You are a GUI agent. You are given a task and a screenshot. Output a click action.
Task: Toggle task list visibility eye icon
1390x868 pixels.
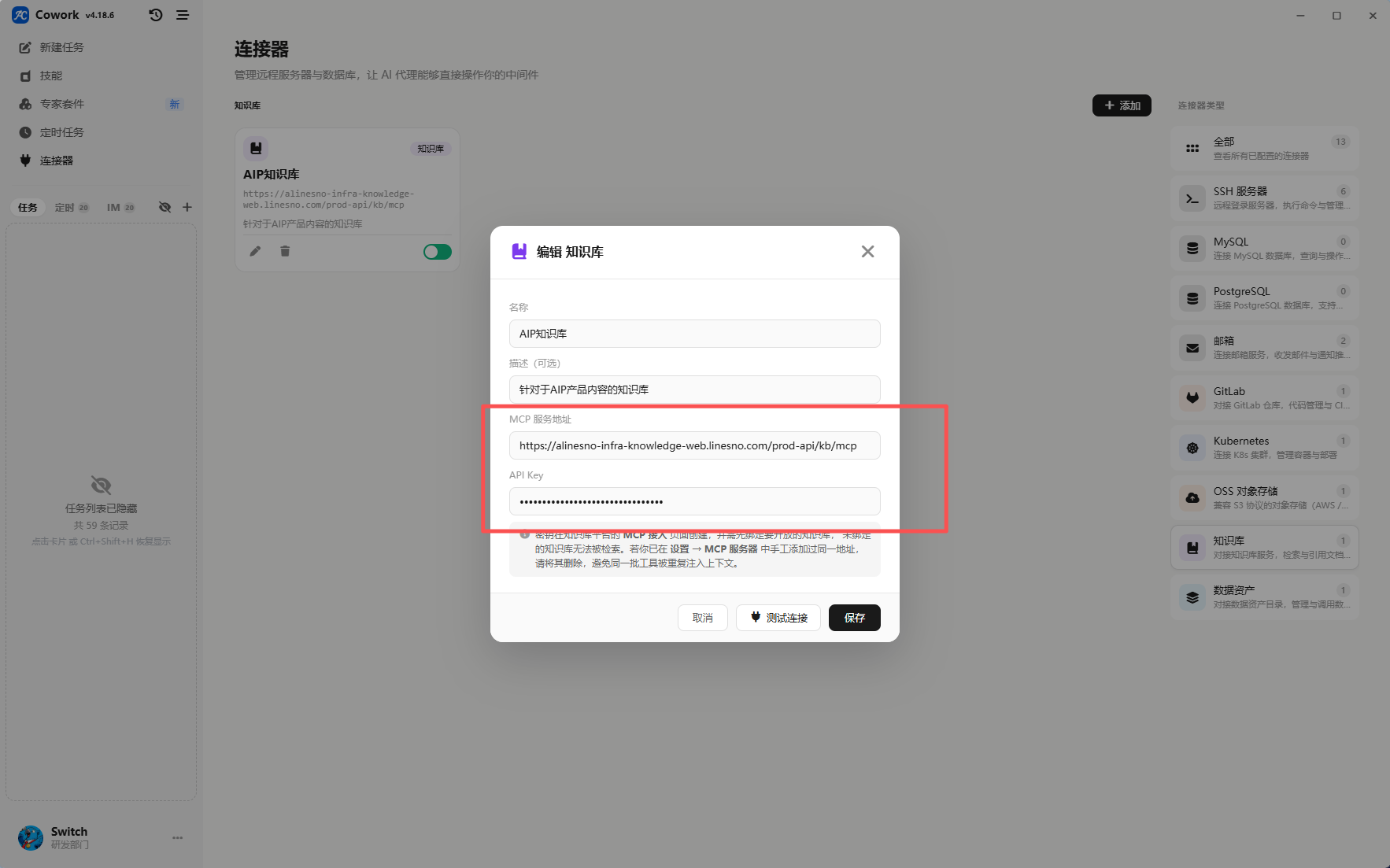click(165, 207)
